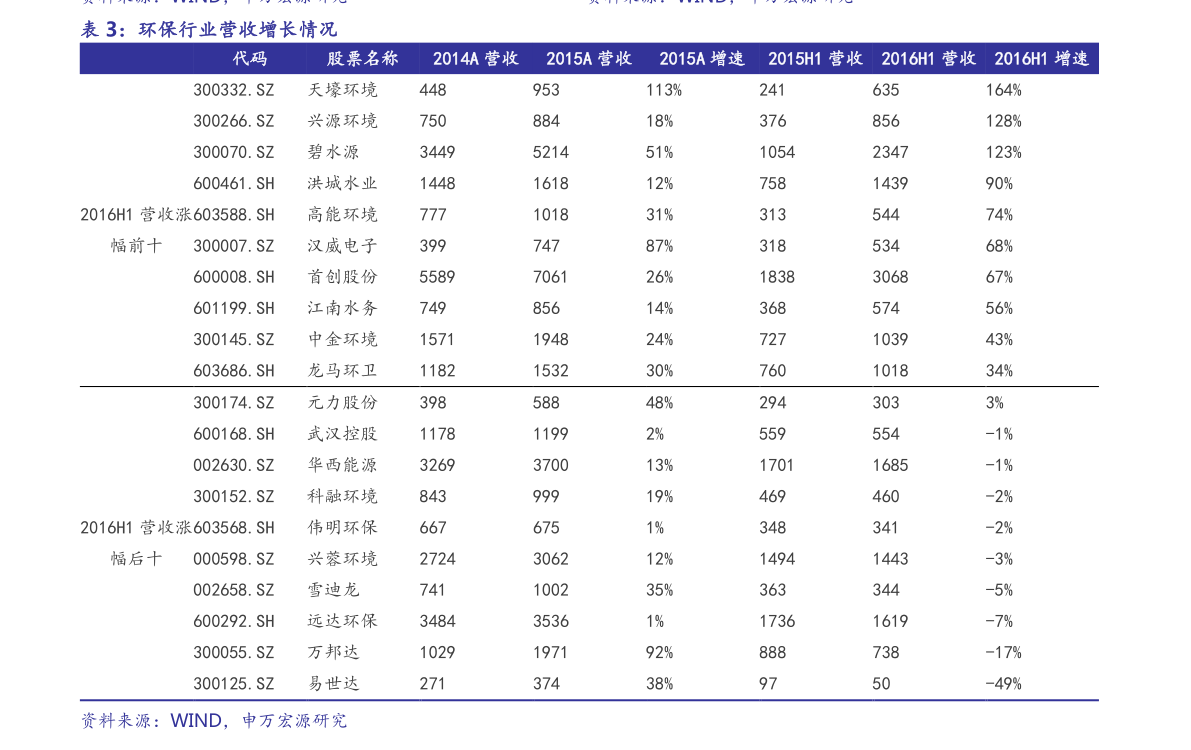Click the -49% growth value

tap(1003, 684)
